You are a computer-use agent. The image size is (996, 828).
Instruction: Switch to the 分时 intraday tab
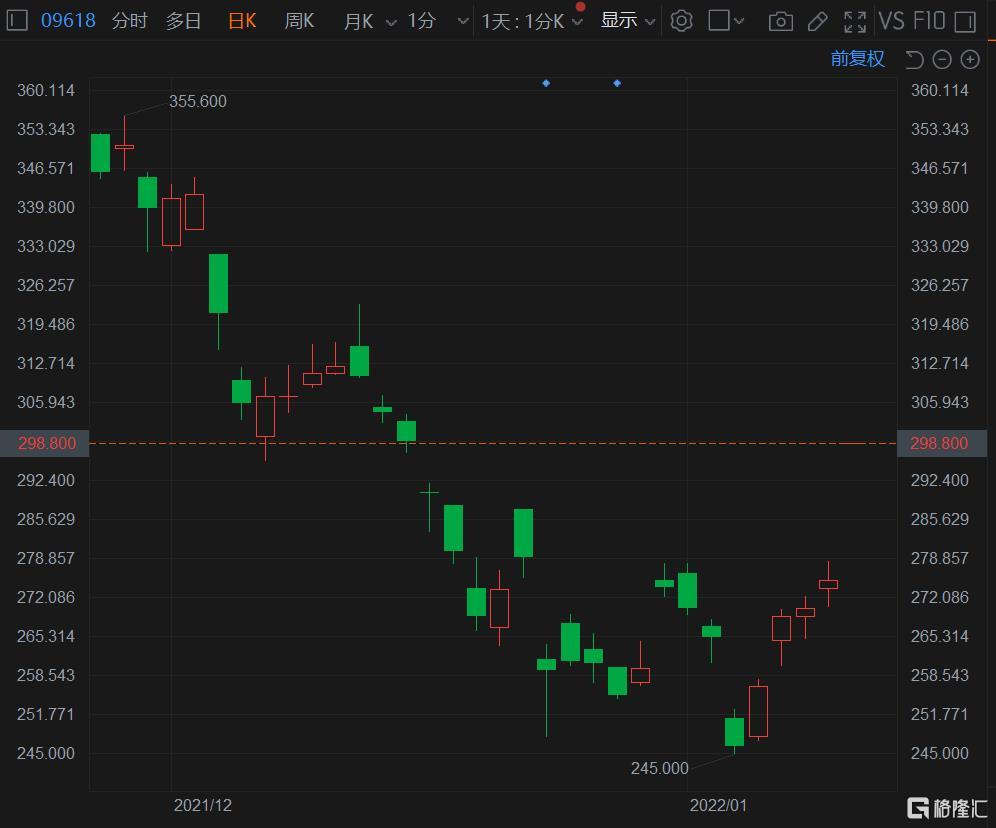point(129,21)
